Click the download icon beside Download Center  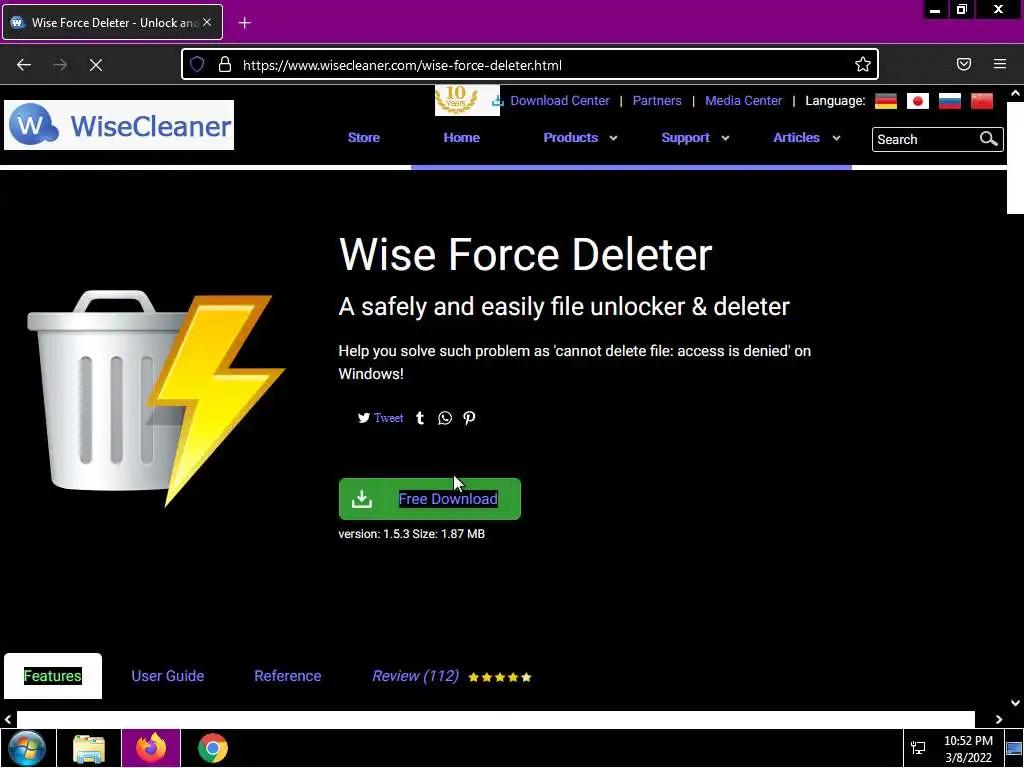click(x=498, y=101)
